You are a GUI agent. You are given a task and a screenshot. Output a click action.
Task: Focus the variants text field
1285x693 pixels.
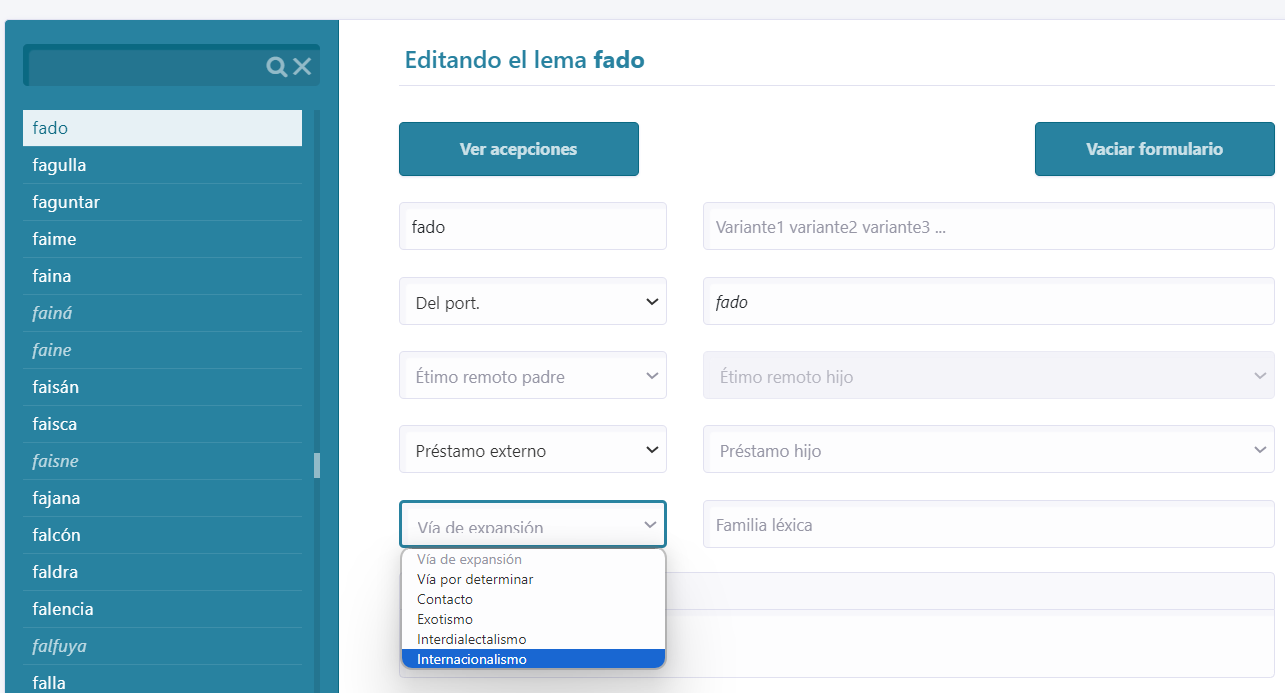coord(988,227)
